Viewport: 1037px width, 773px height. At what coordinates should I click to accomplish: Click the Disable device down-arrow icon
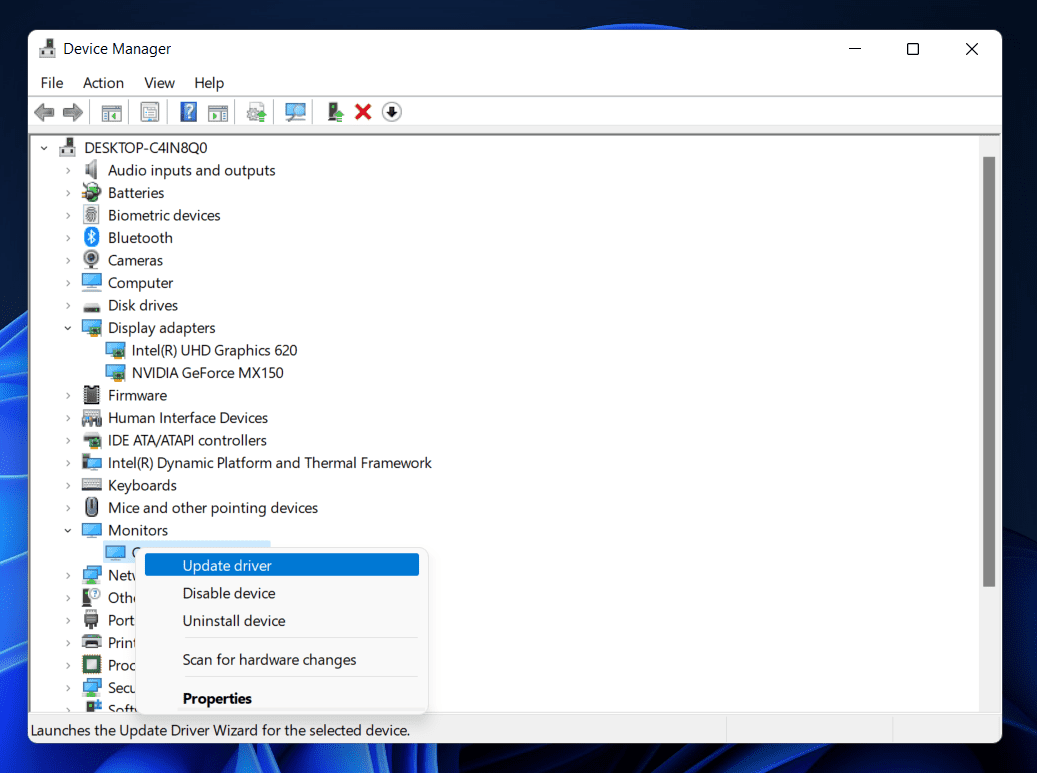392,112
